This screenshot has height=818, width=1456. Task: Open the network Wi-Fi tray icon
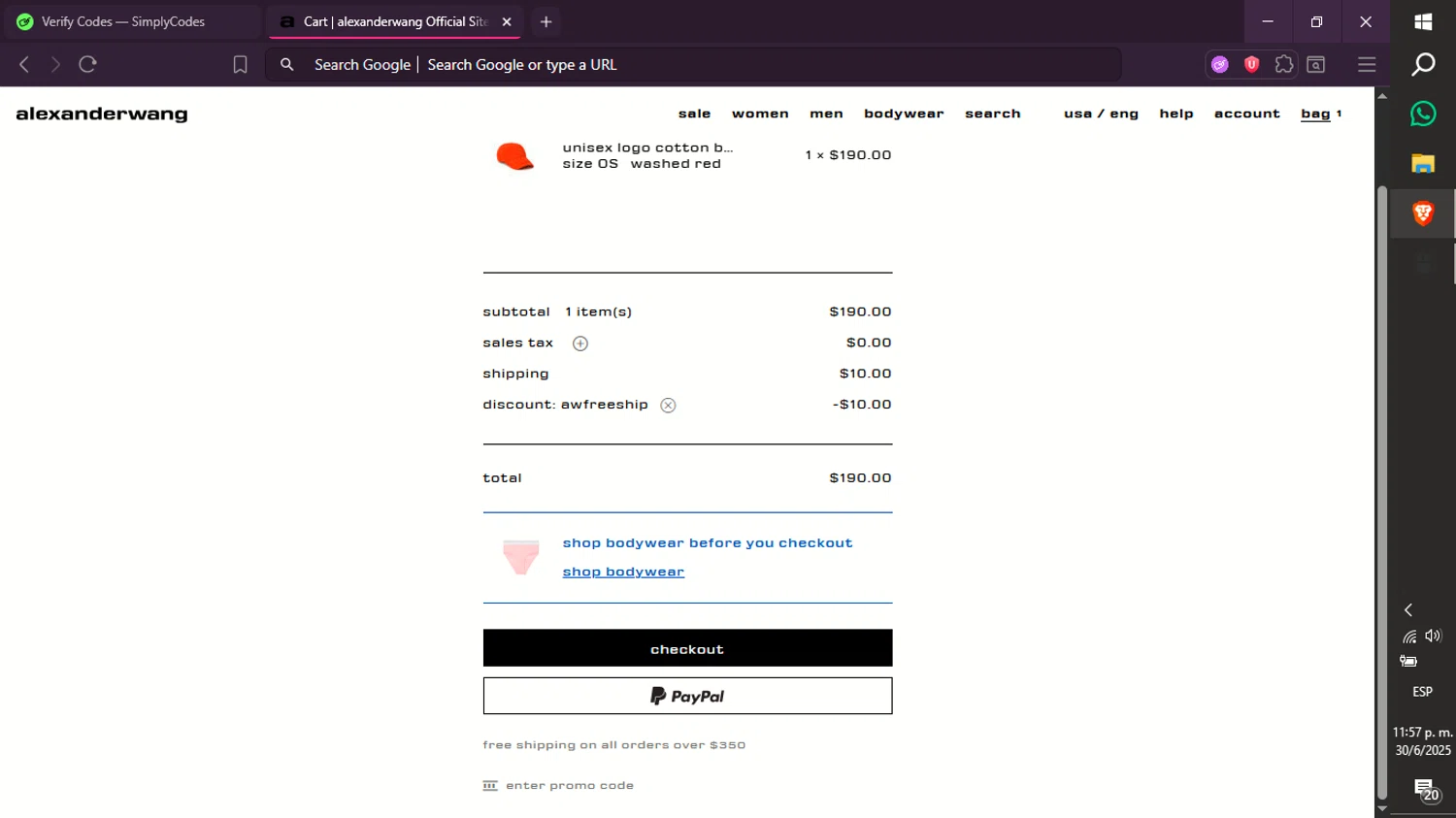(x=1409, y=637)
